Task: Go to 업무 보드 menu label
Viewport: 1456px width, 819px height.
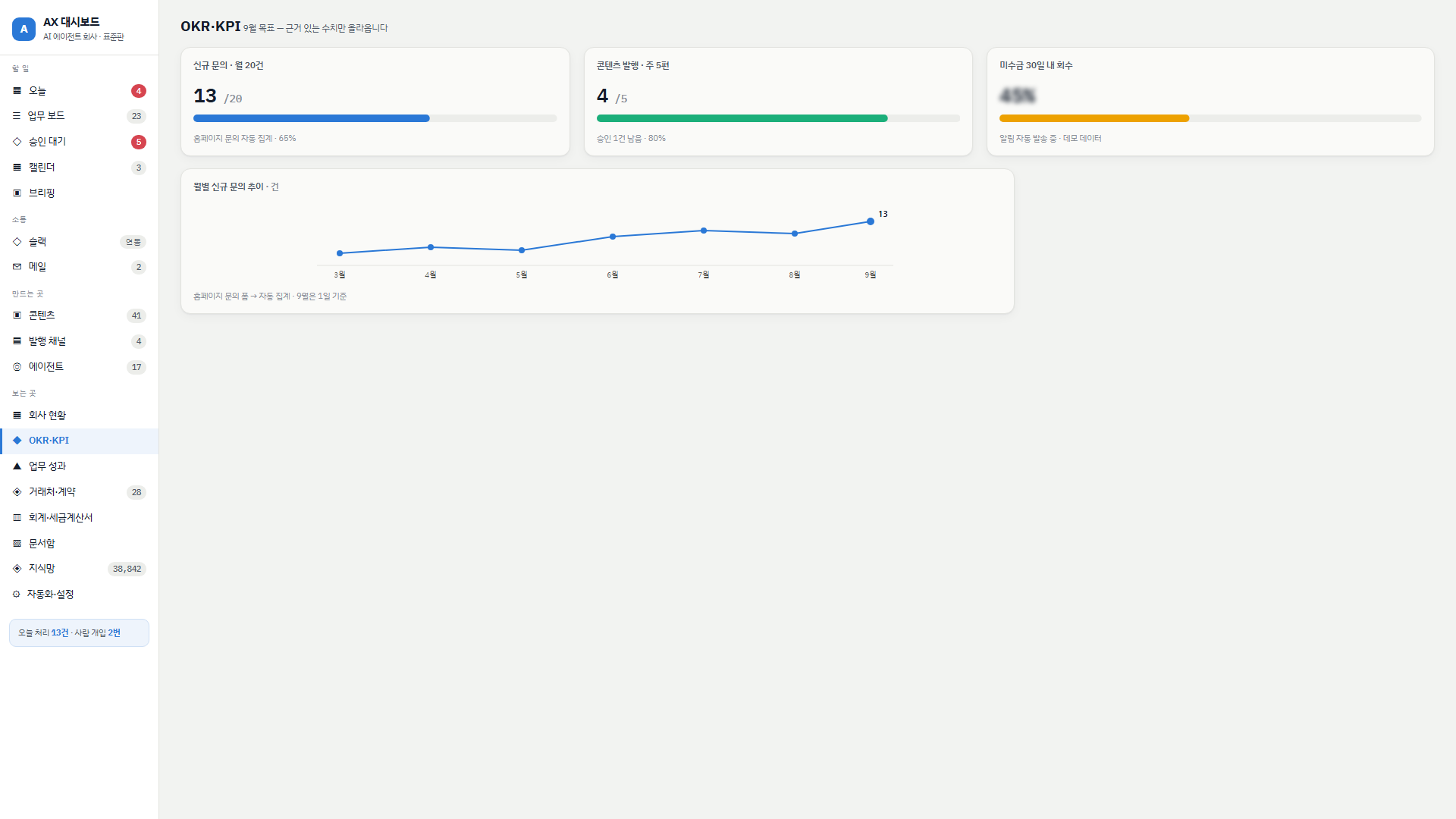Action: pos(46,116)
